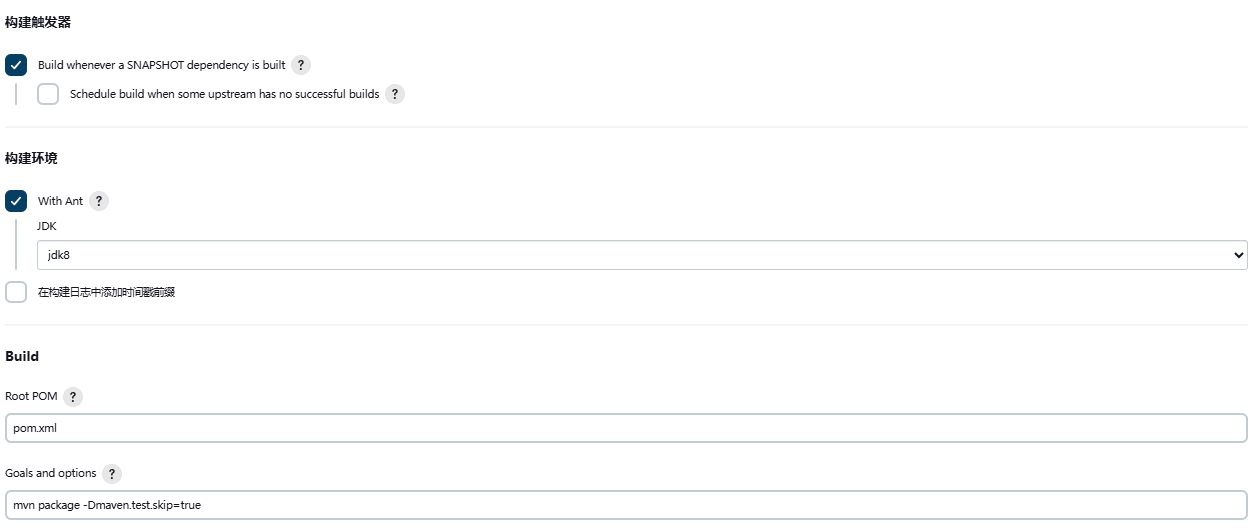The height and width of the screenshot is (528, 1255).
Task: Click the JDK field label
Action: (47, 226)
